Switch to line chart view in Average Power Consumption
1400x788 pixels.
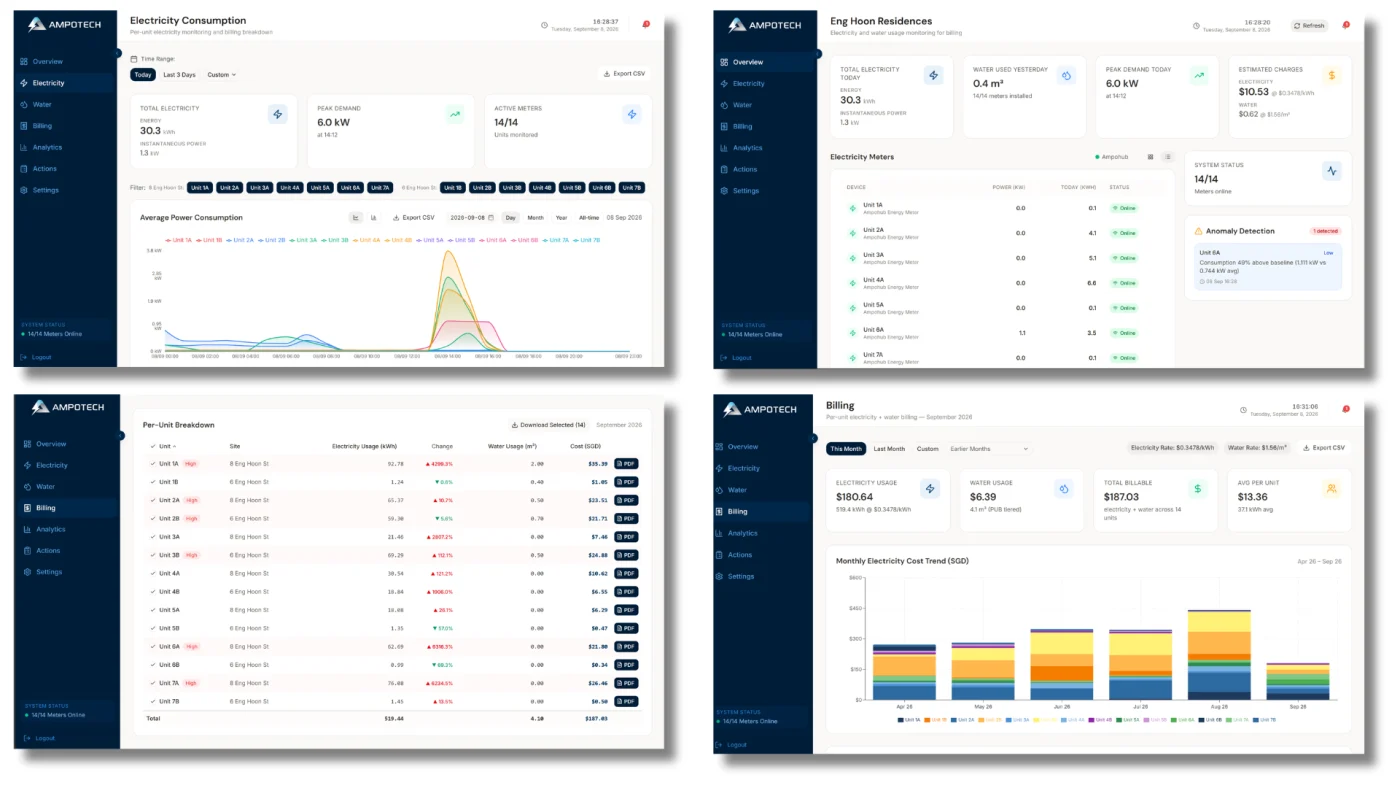(356, 217)
